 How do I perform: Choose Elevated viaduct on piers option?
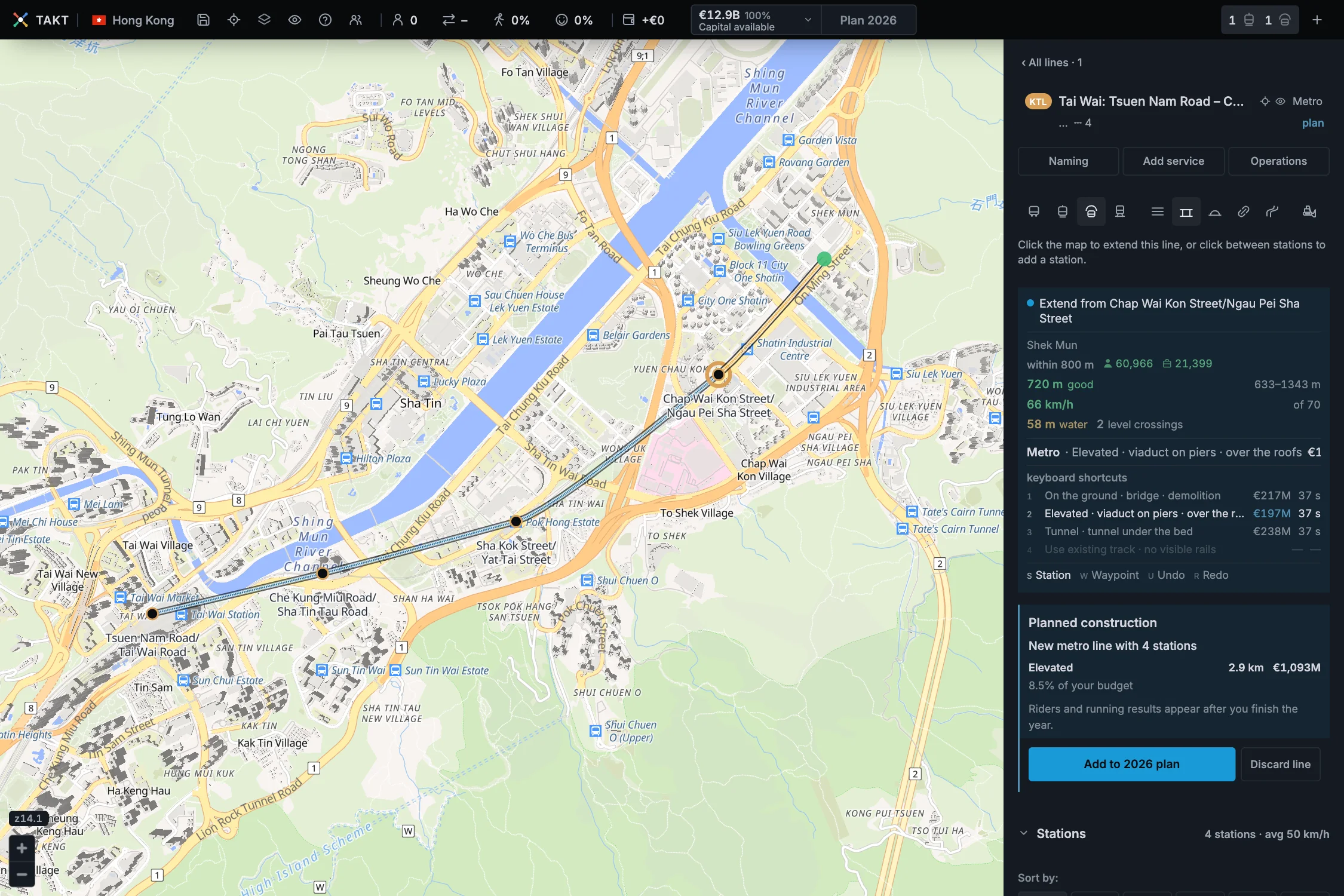(1173, 514)
